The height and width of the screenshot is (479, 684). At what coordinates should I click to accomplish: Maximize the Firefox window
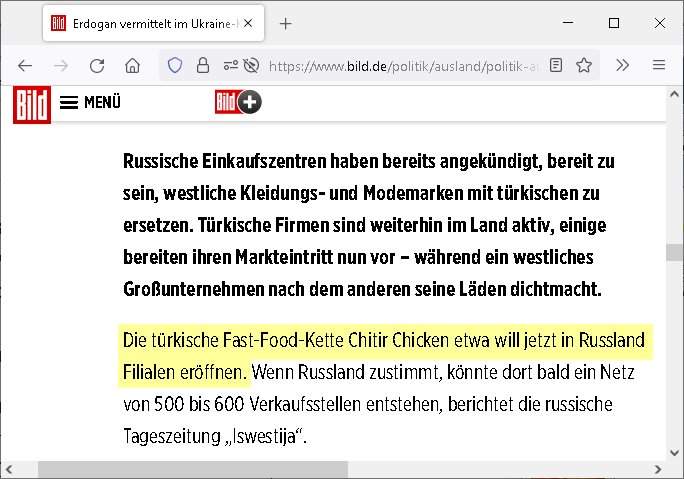[614, 23]
